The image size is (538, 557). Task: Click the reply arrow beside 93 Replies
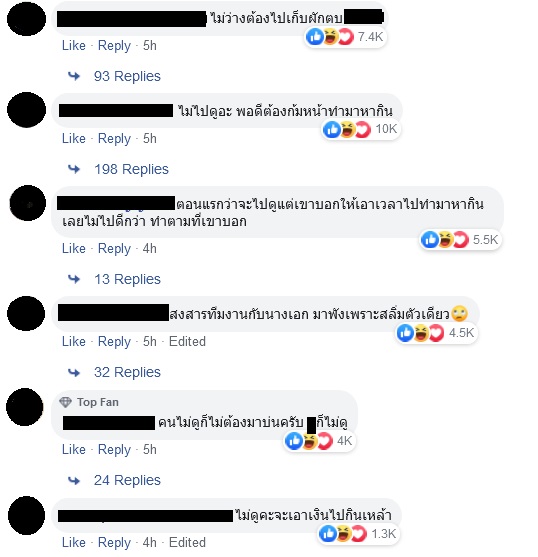pyautogui.click(x=74, y=76)
